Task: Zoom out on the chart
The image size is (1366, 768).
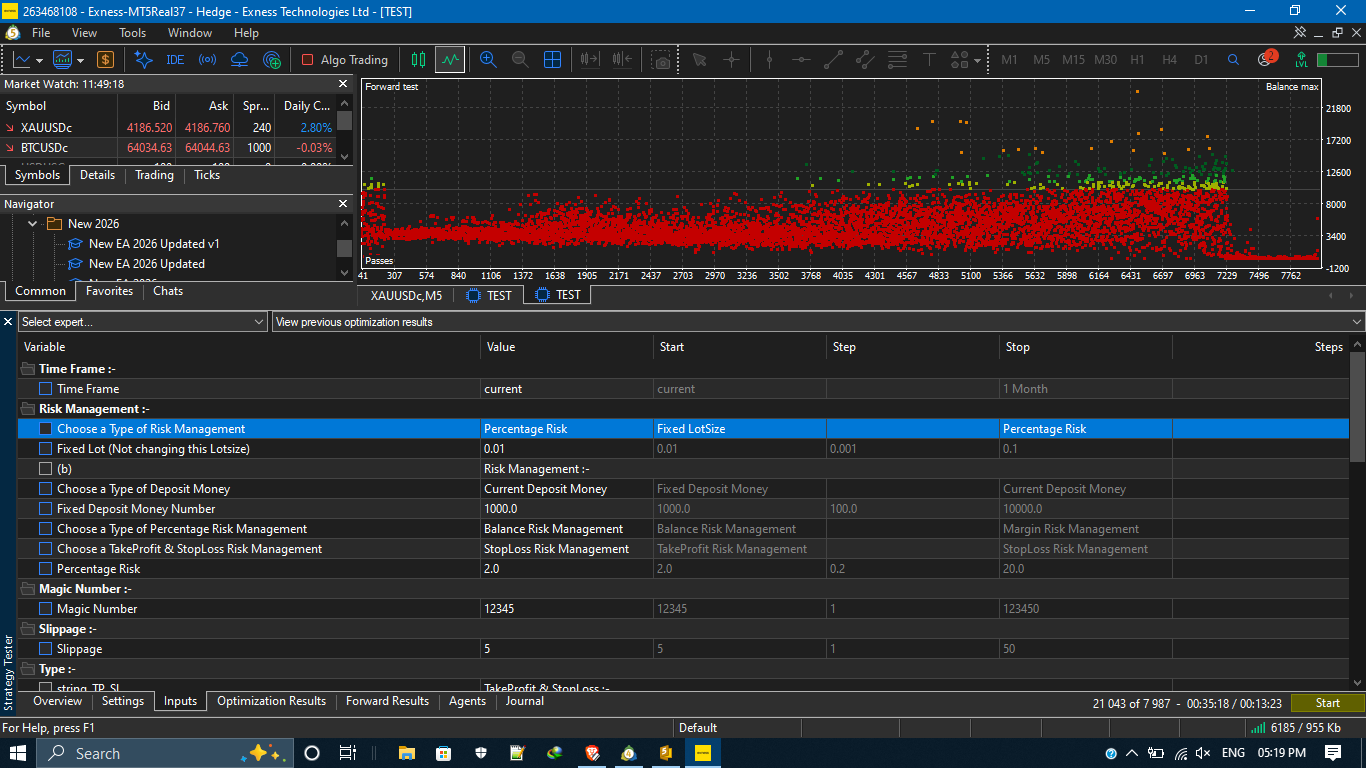Action: click(520, 60)
